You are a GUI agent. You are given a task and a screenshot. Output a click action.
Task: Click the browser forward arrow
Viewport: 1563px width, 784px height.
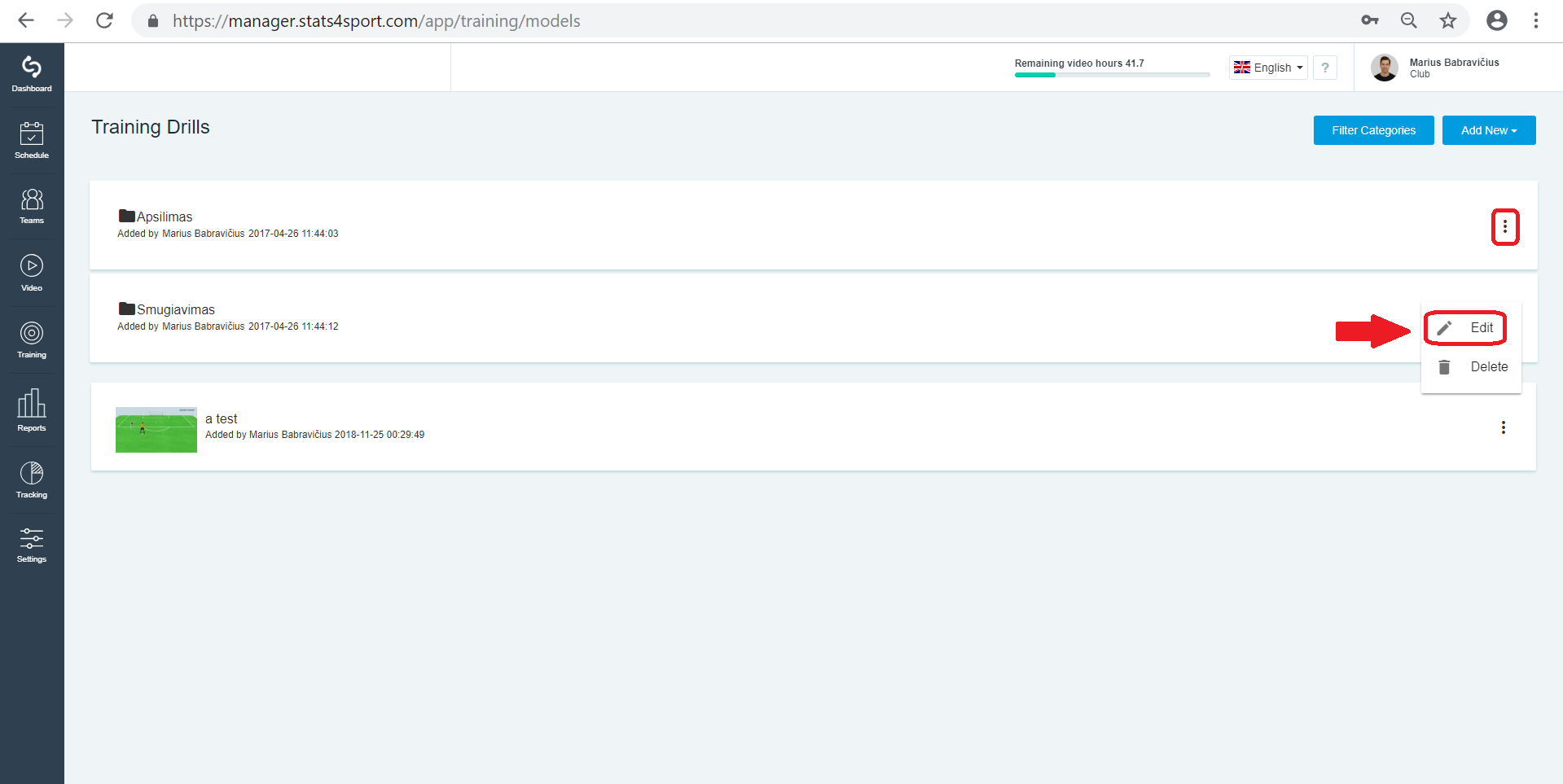tap(65, 20)
